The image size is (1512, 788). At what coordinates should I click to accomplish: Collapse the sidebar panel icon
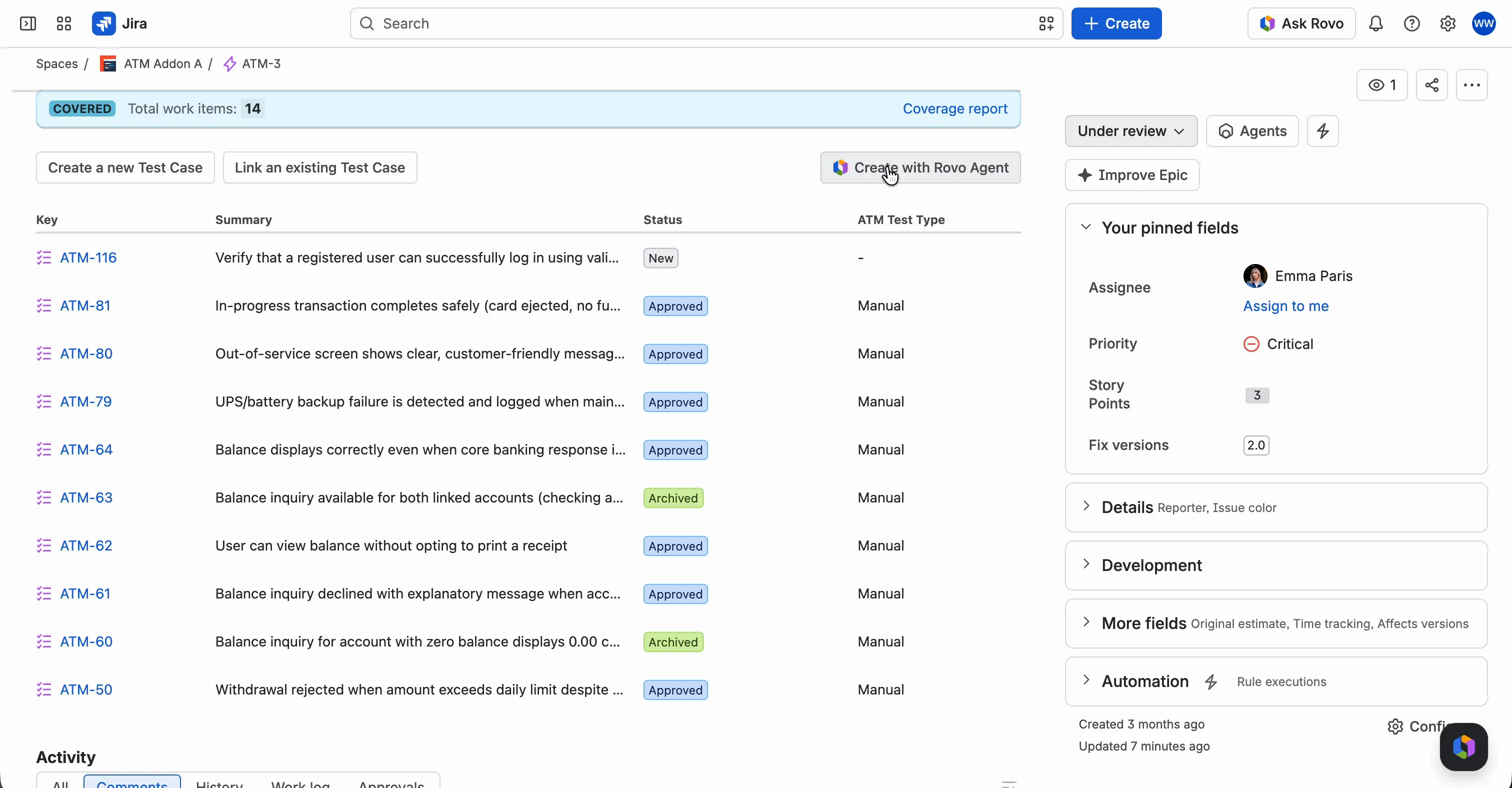[27, 23]
